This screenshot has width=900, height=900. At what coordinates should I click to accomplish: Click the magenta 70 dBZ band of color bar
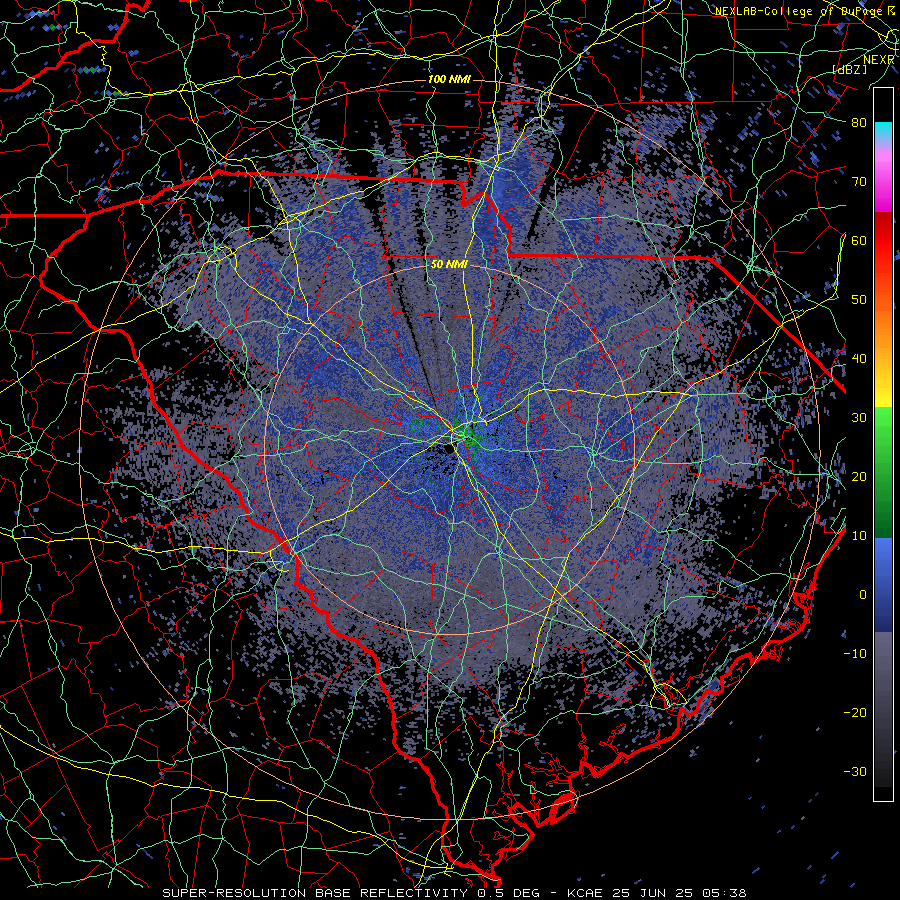(883, 181)
